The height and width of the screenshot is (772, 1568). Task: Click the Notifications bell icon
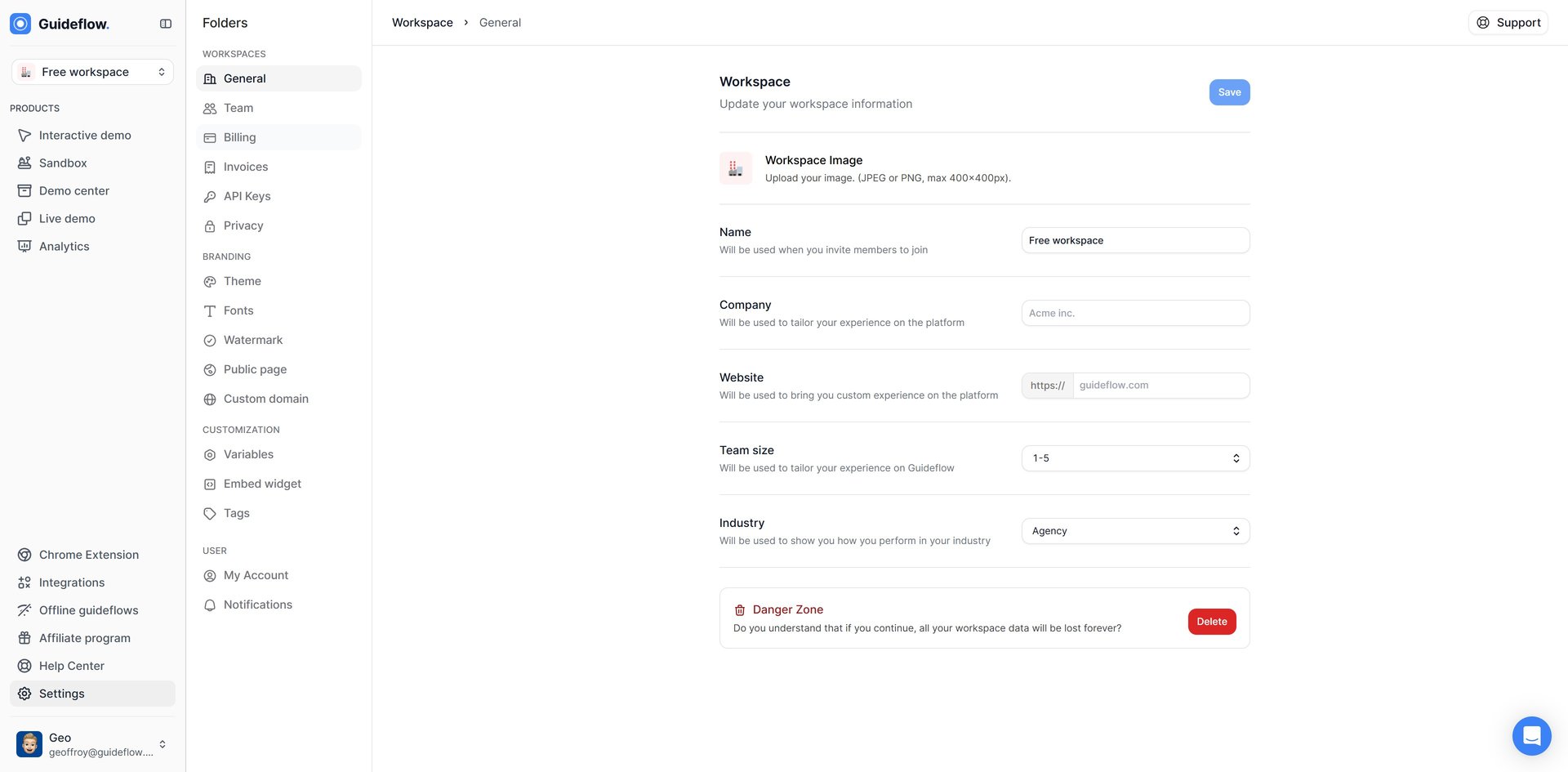210,605
